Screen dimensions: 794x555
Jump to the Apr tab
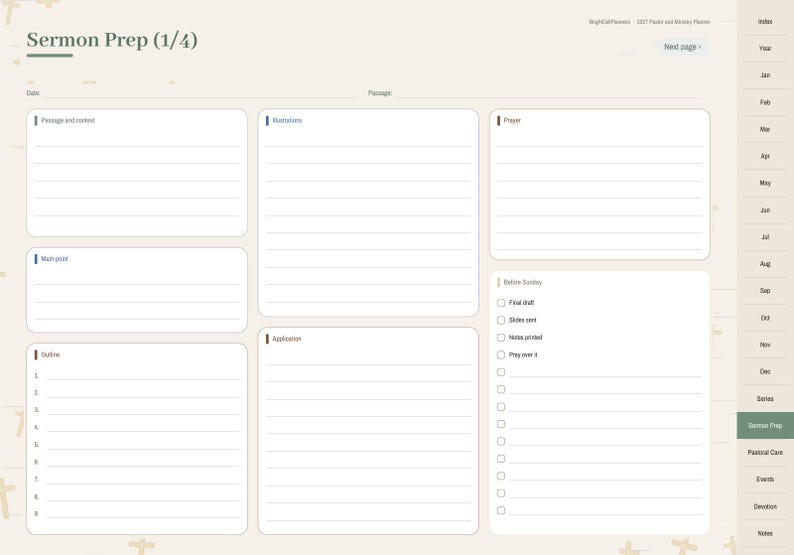pyautogui.click(x=765, y=156)
